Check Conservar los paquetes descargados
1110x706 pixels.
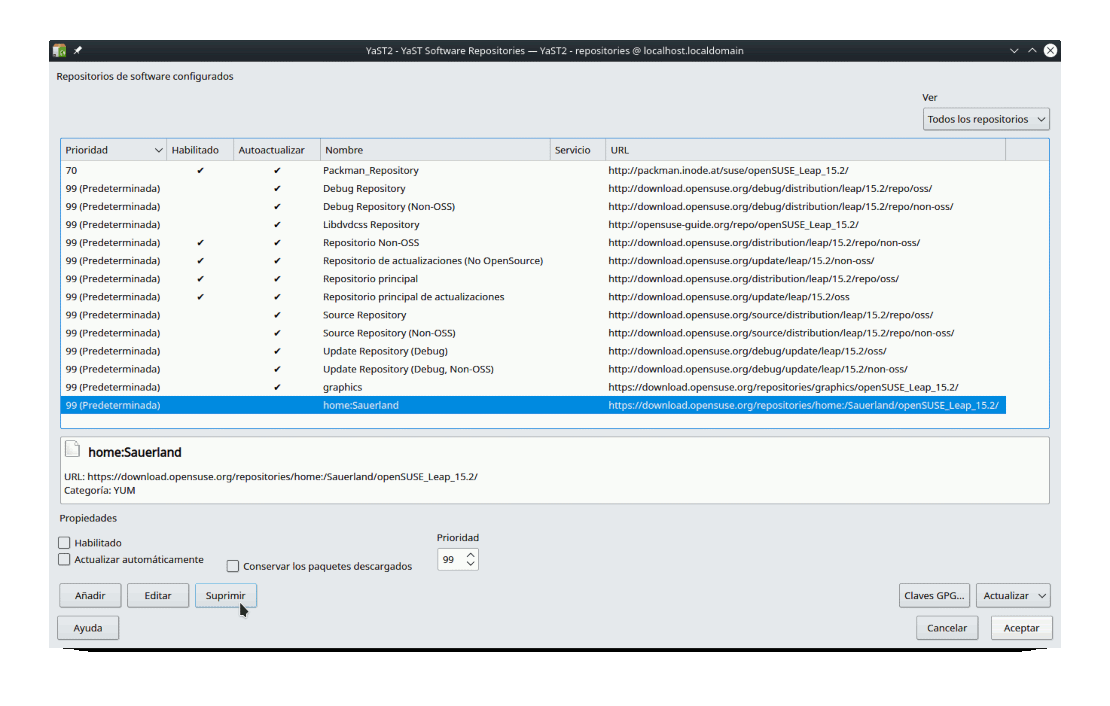coord(233,566)
